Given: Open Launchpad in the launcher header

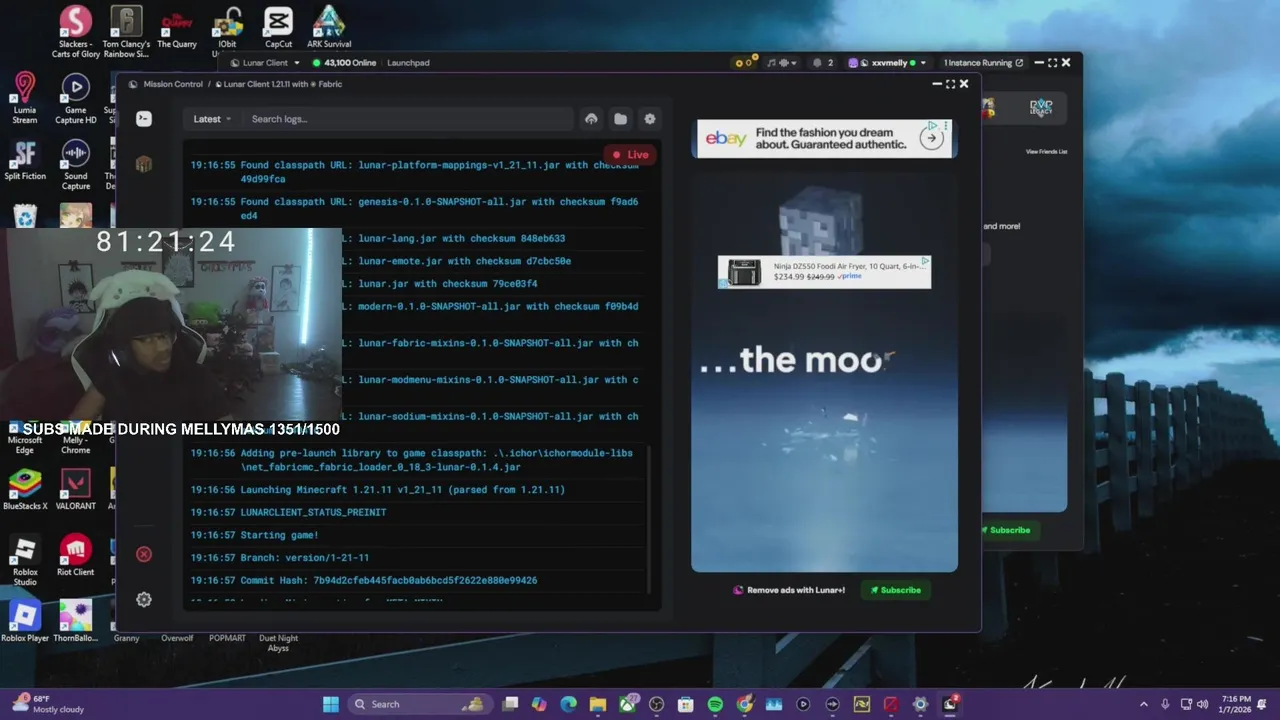Looking at the screenshot, I should [x=408, y=63].
